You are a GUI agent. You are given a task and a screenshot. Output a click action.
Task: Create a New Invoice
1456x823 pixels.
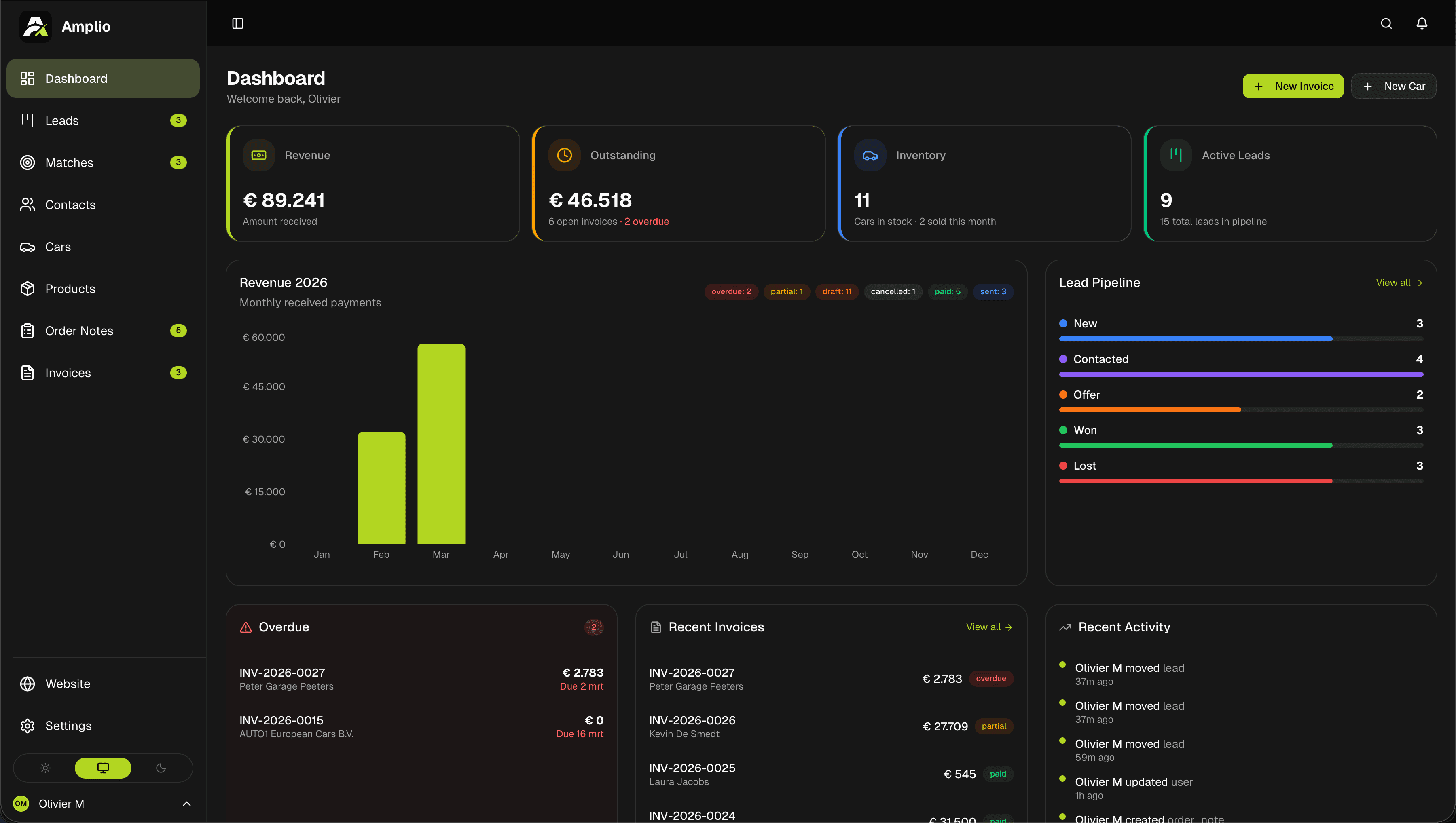1293,85
